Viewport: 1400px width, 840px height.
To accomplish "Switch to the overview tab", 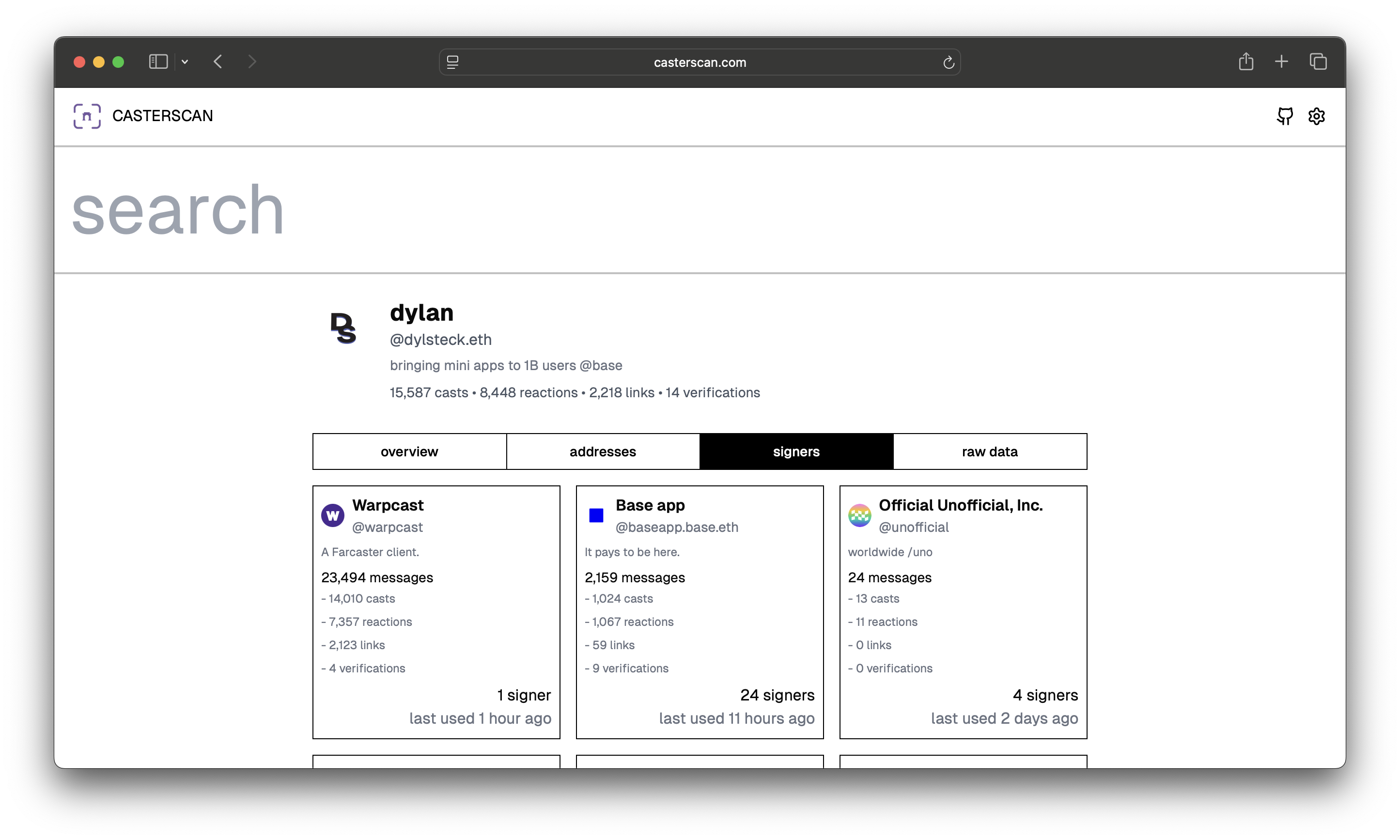I will tap(409, 451).
